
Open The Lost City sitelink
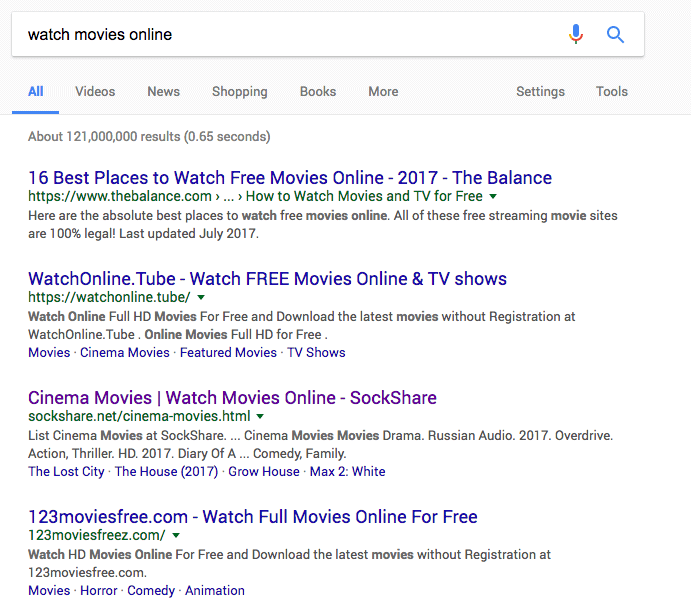pos(66,472)
